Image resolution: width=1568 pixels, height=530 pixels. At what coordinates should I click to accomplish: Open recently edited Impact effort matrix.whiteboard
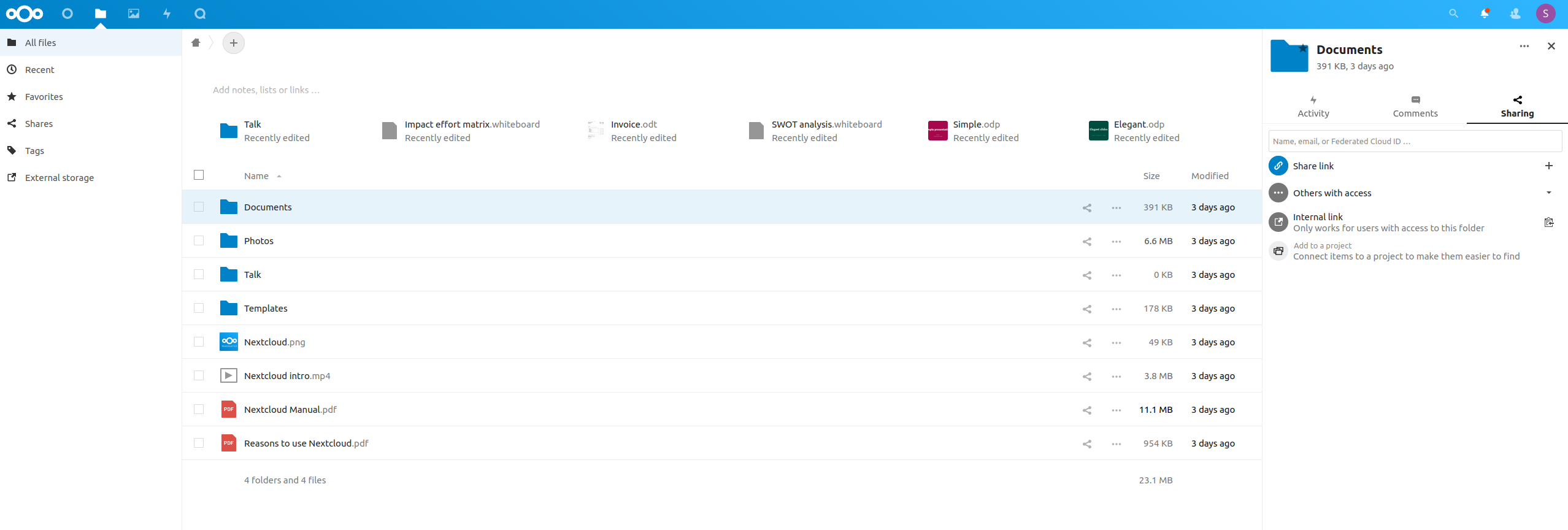pyautogui.click(x=460, y=131)
